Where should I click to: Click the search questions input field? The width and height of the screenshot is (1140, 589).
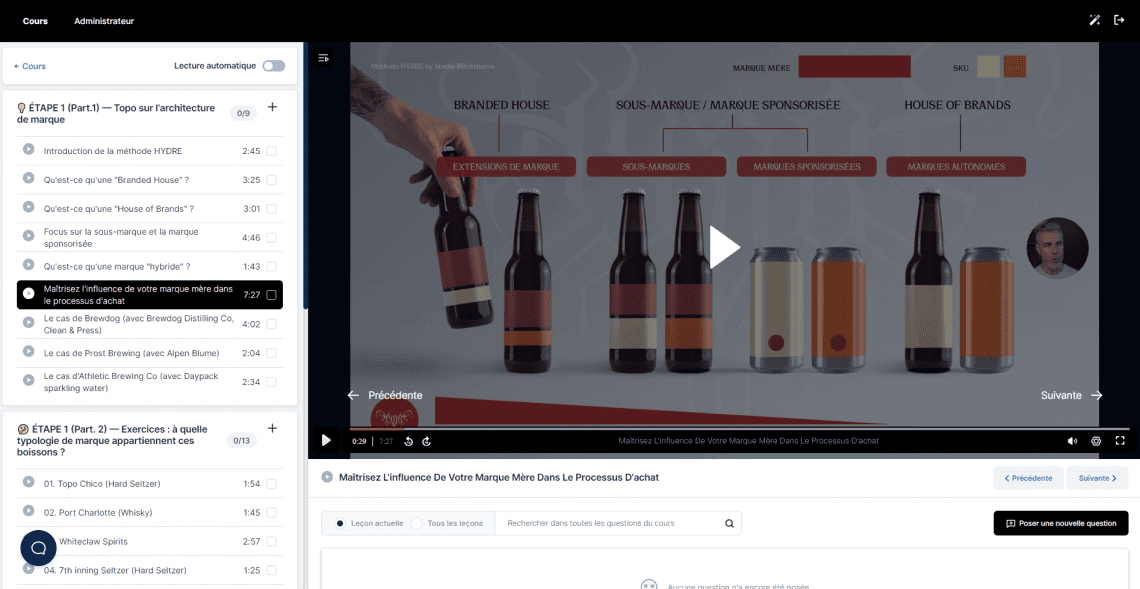click(609, 523)
